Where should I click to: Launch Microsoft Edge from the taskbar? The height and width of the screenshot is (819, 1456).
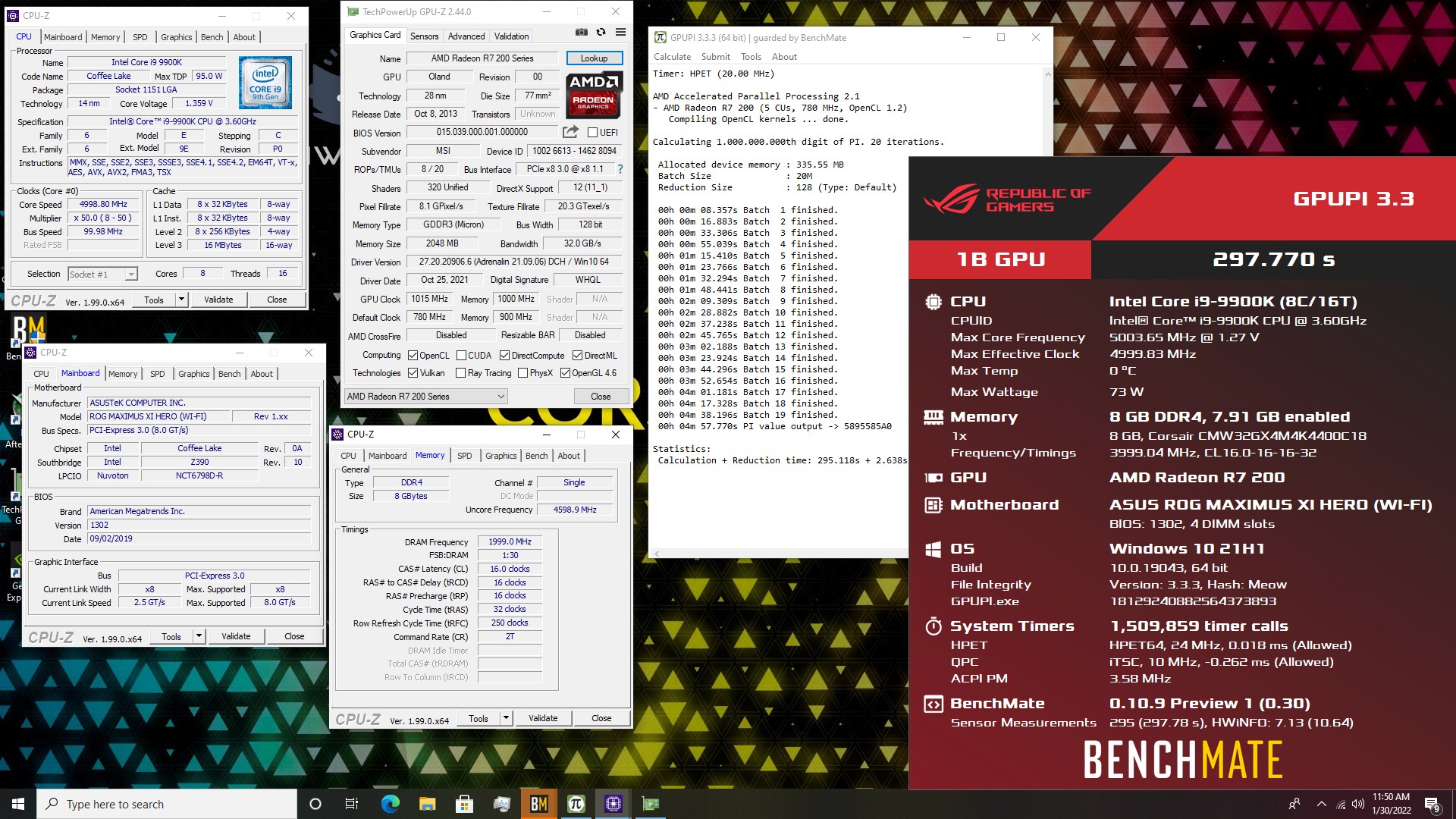click(390, 804)
